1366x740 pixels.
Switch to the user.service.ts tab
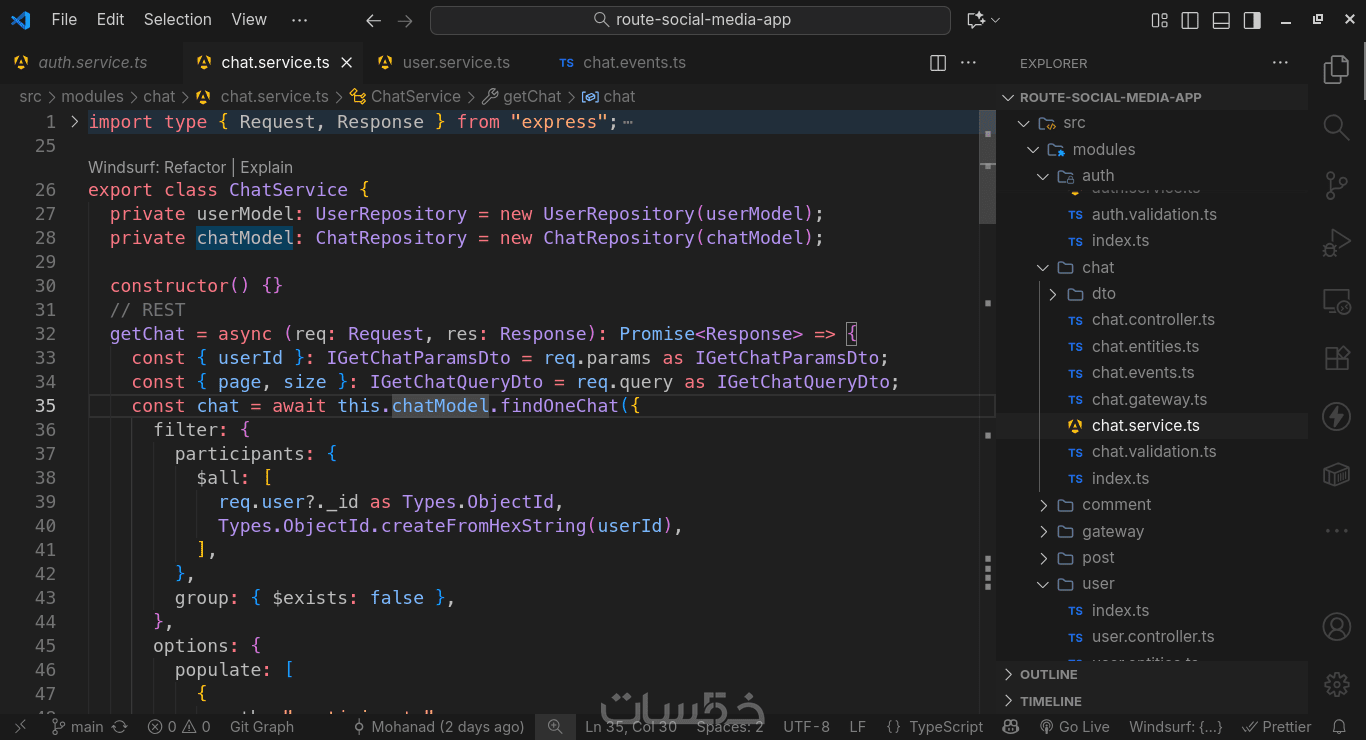tap(456, 63)
